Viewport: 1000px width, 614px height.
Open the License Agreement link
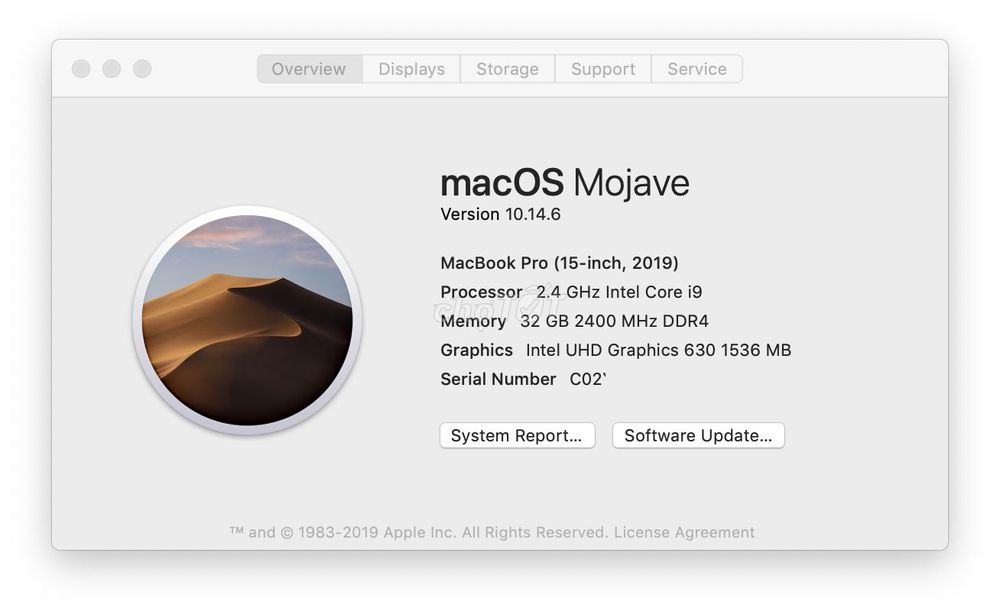[684, 532]
